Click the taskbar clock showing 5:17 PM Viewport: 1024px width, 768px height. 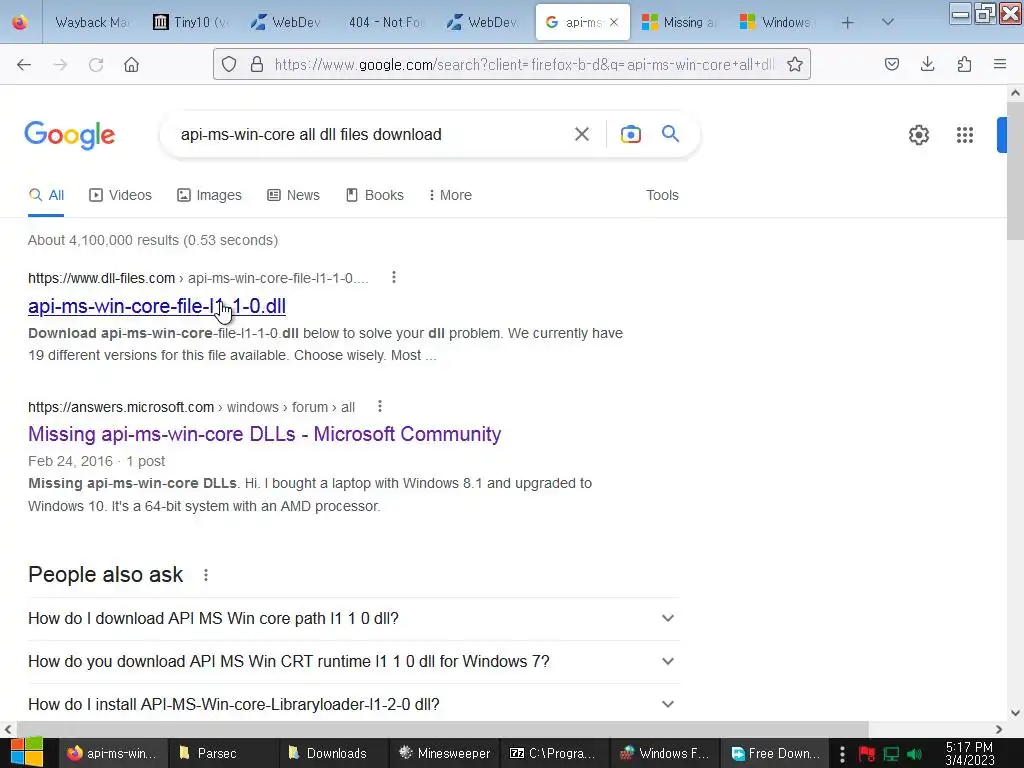pos(969,754)
